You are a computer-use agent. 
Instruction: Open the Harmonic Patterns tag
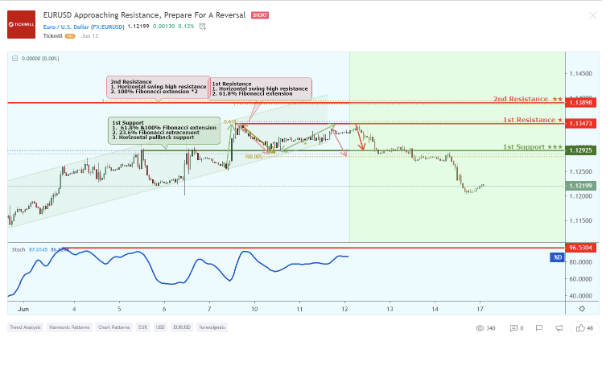(69, 327)
